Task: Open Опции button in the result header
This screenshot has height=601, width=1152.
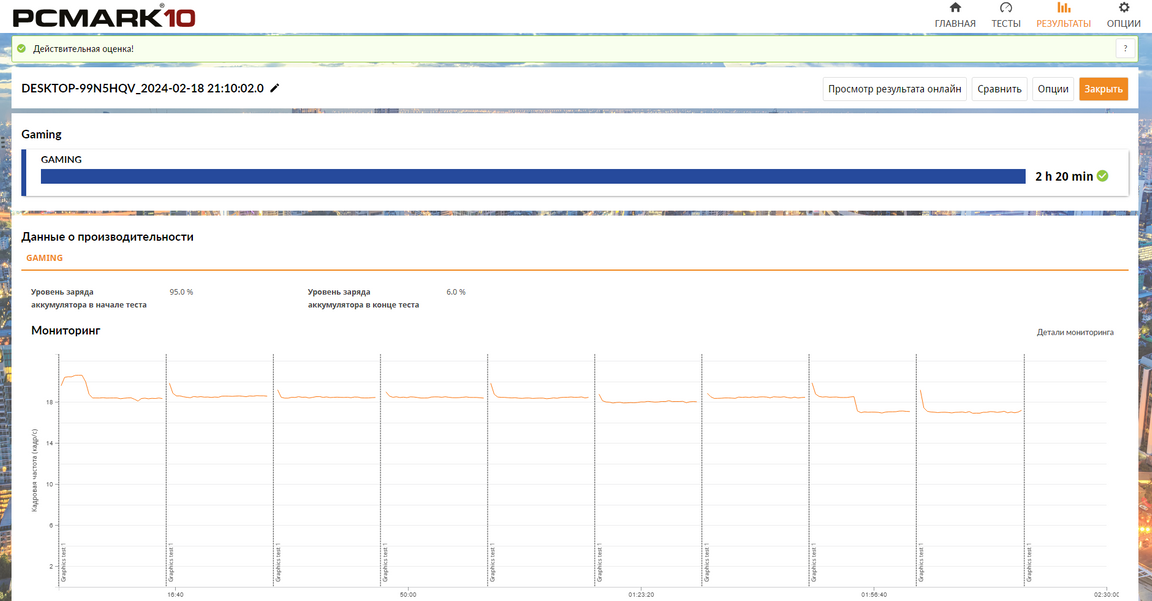Action: pos(1052,89)
